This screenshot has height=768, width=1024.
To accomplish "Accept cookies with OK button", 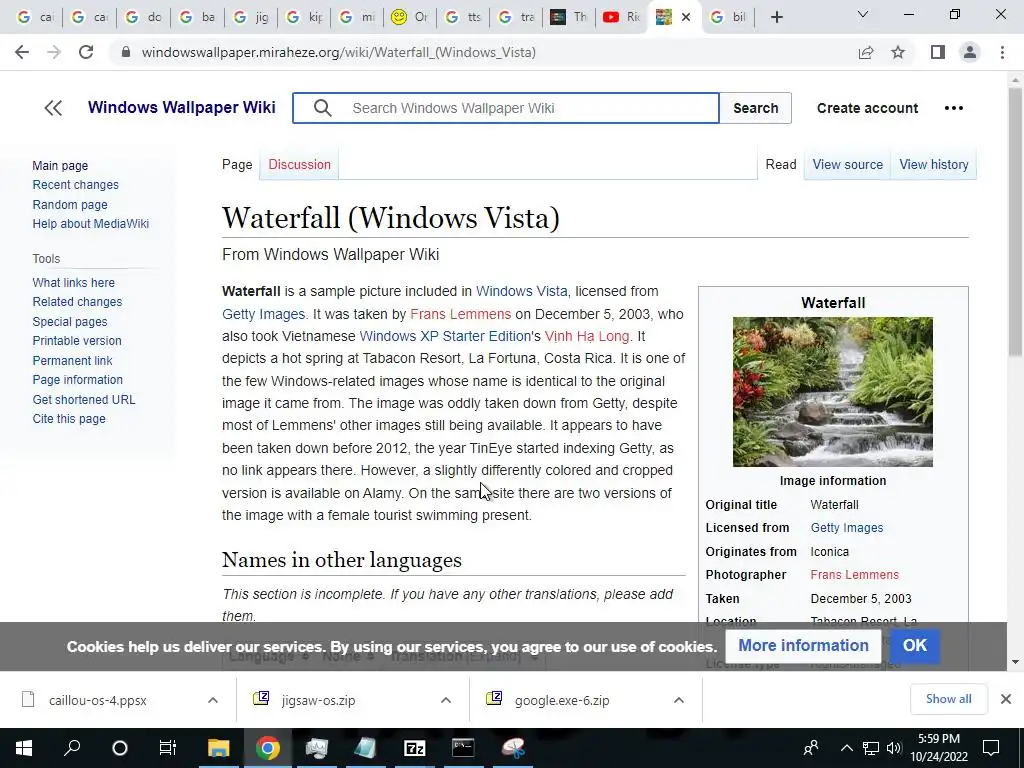I will pyautogui.click(x=914, y=645).
